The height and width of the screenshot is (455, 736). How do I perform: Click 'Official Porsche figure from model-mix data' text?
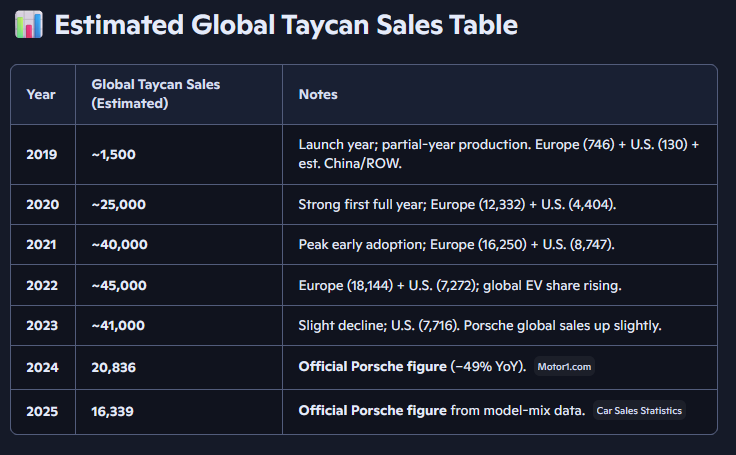442,411
